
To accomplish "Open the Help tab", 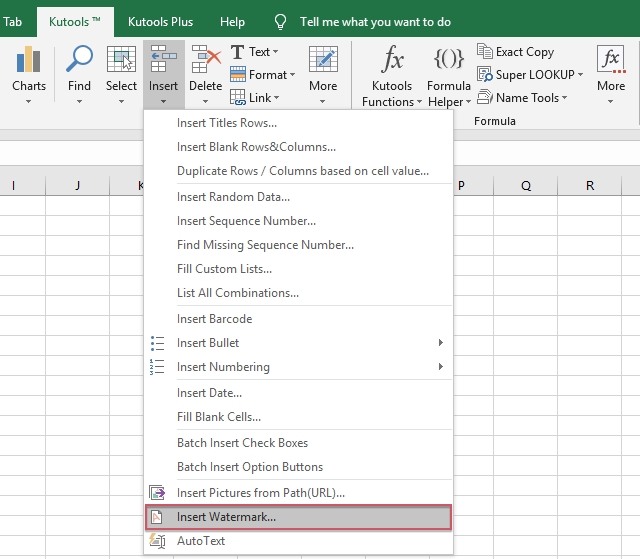I will tap(232, 22).
